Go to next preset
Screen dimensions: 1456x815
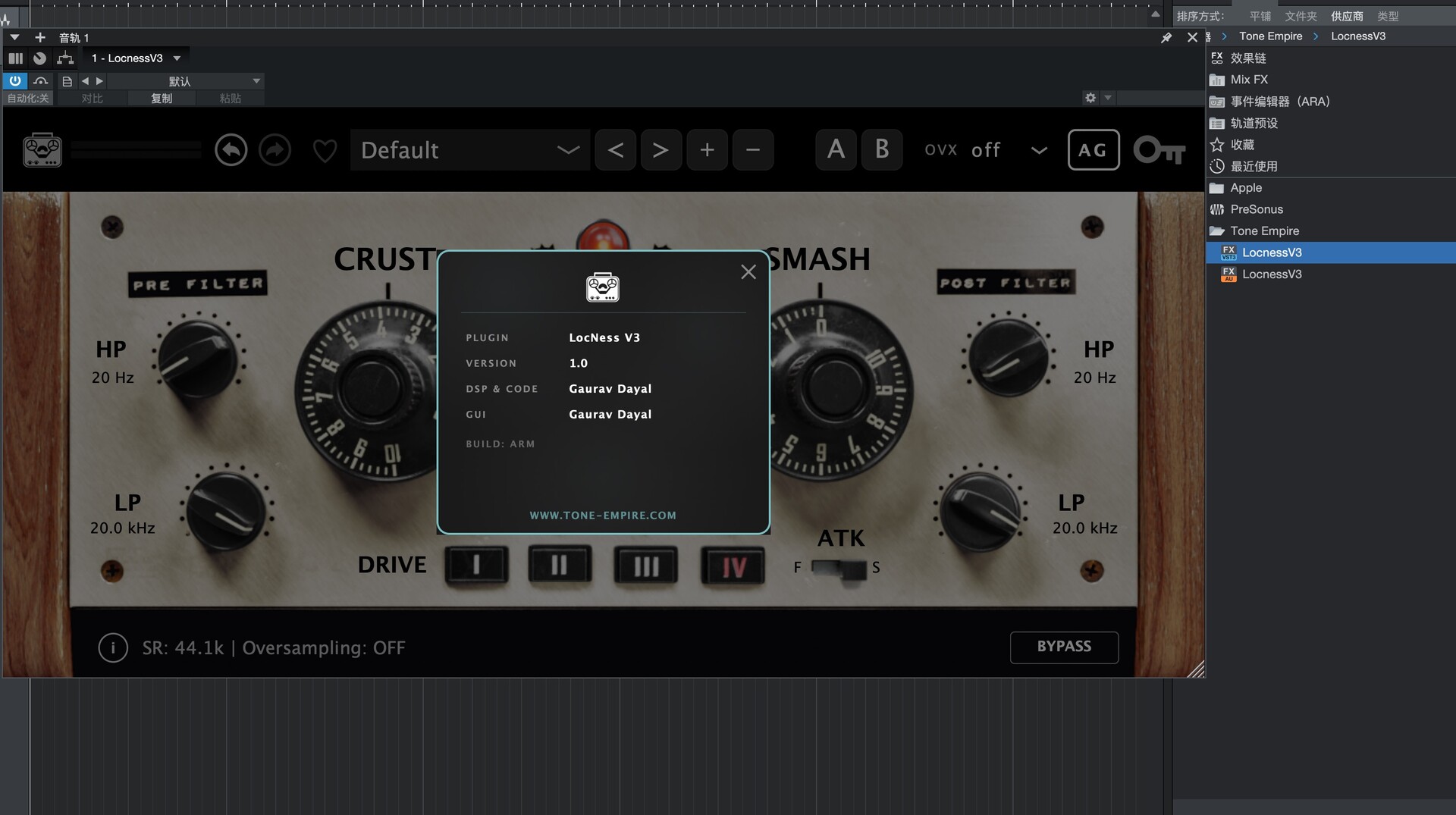(x=661, y=150)
